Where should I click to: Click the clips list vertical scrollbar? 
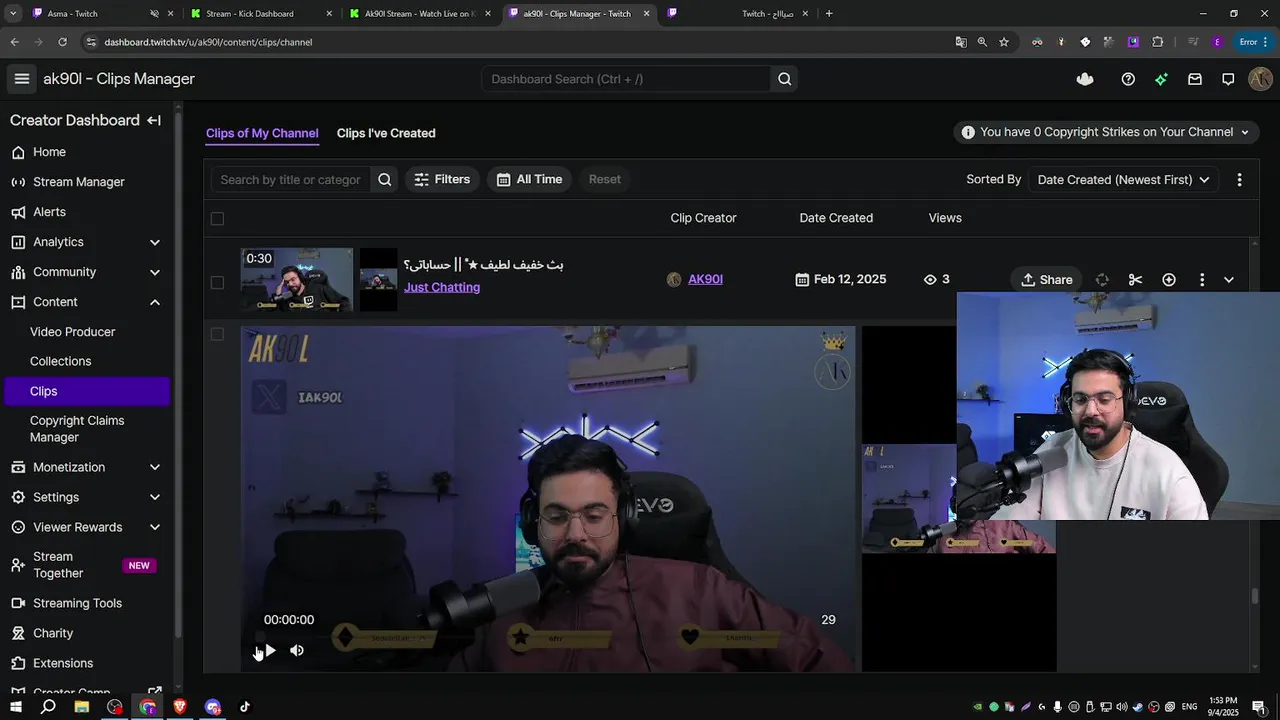[1255, 597]
